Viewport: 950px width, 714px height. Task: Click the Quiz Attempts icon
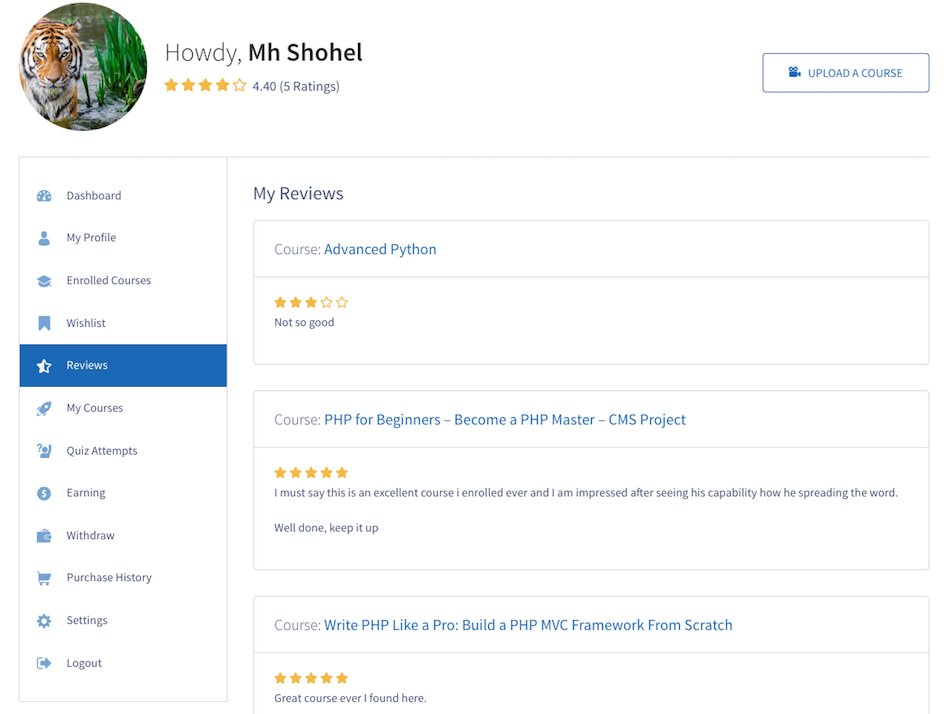click(44, 451)
